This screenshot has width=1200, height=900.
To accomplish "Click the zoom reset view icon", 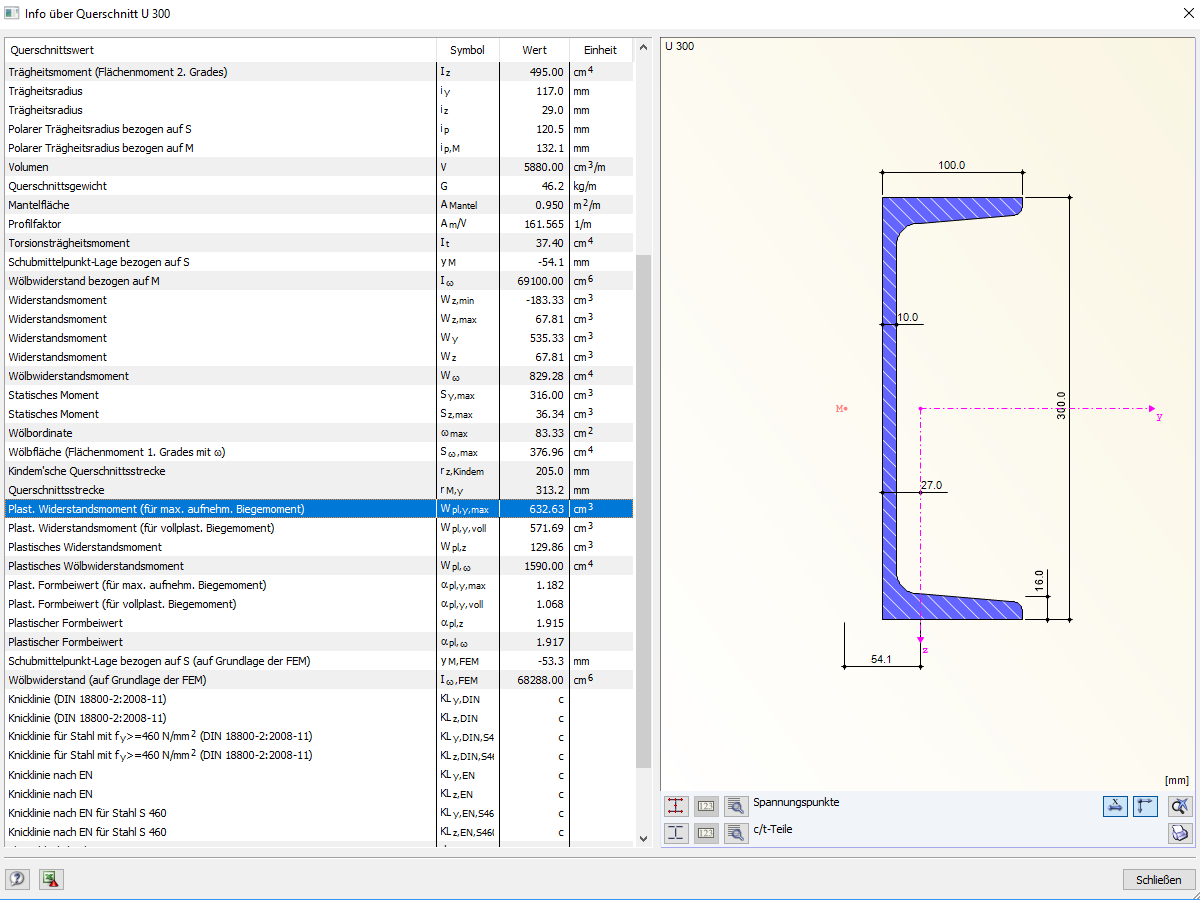I will pos(1180,806).
